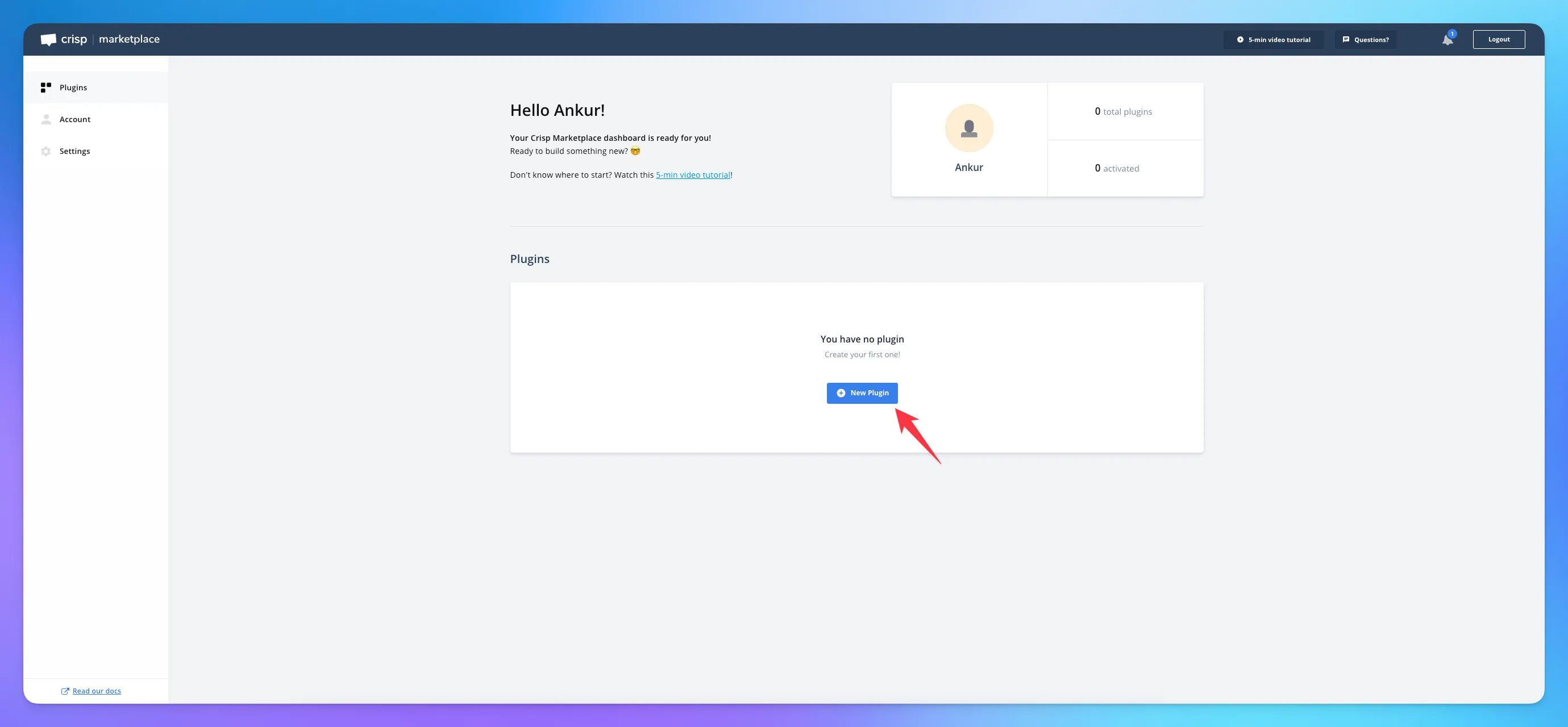
Task: Open the Settings menu item
Action: pyautogui.click(x=95, y=151)
